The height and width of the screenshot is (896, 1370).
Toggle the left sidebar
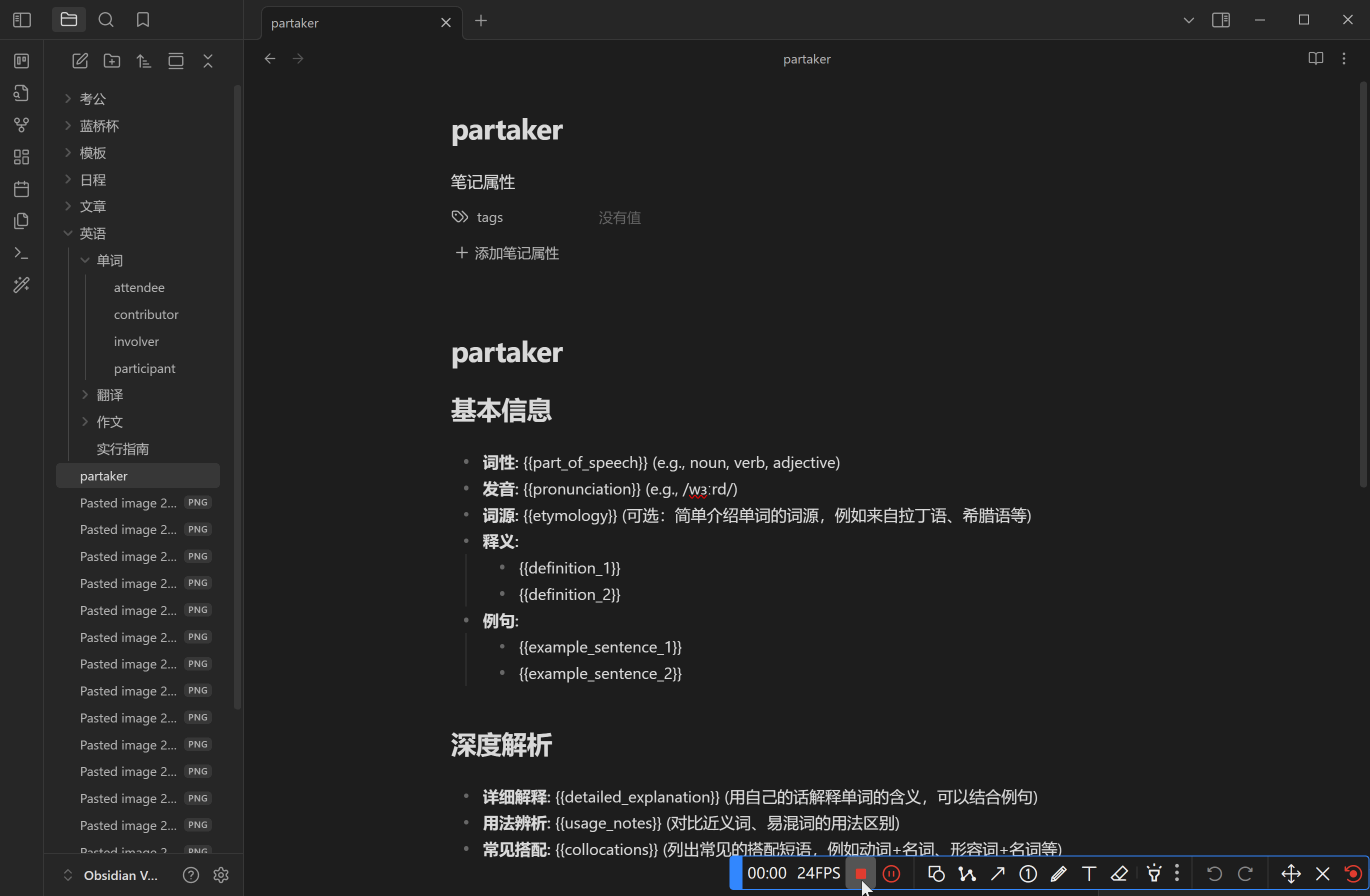pyautogui.click(x=21, y=20)
